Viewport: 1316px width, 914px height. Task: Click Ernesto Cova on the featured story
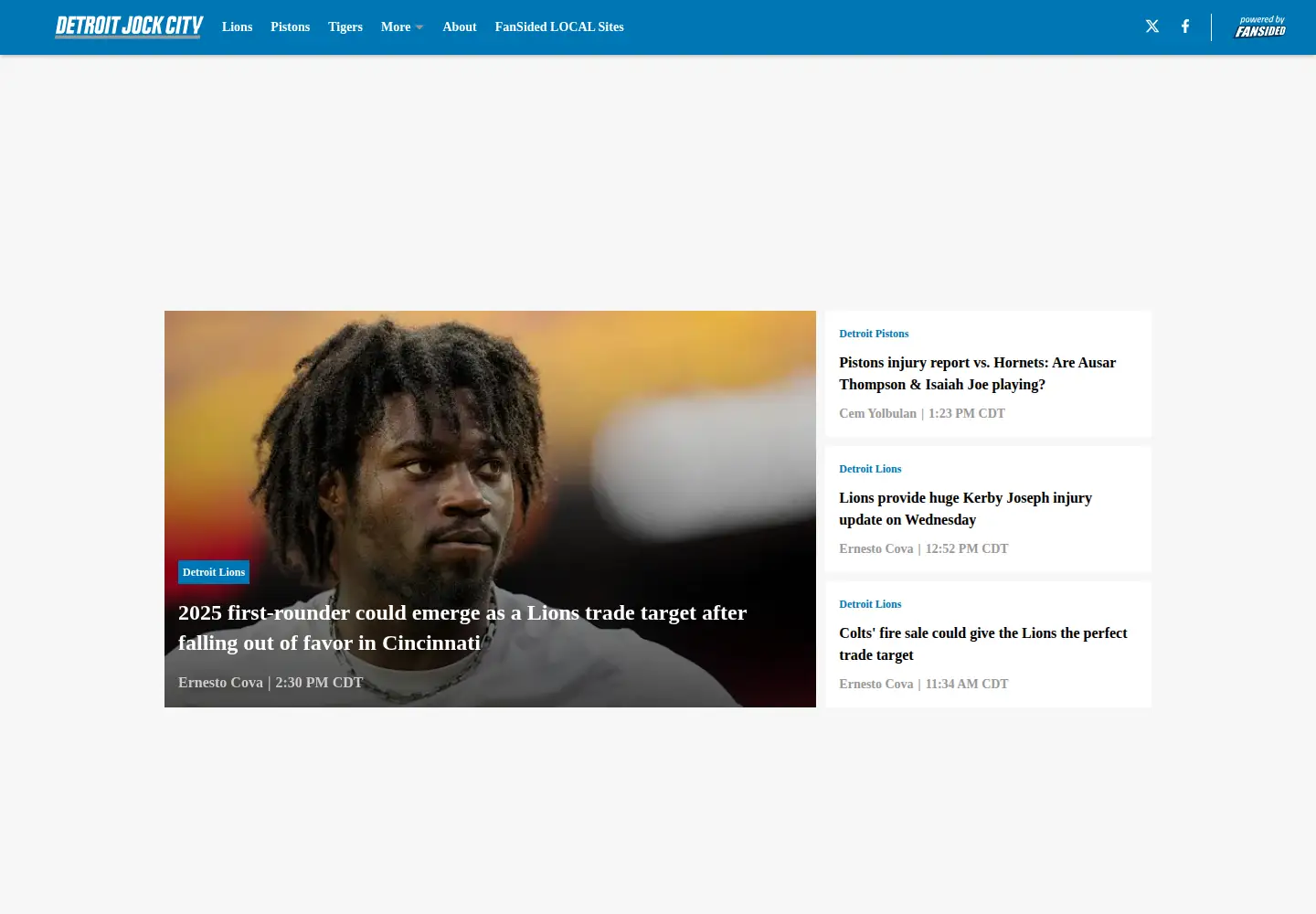tap(220, 683)
